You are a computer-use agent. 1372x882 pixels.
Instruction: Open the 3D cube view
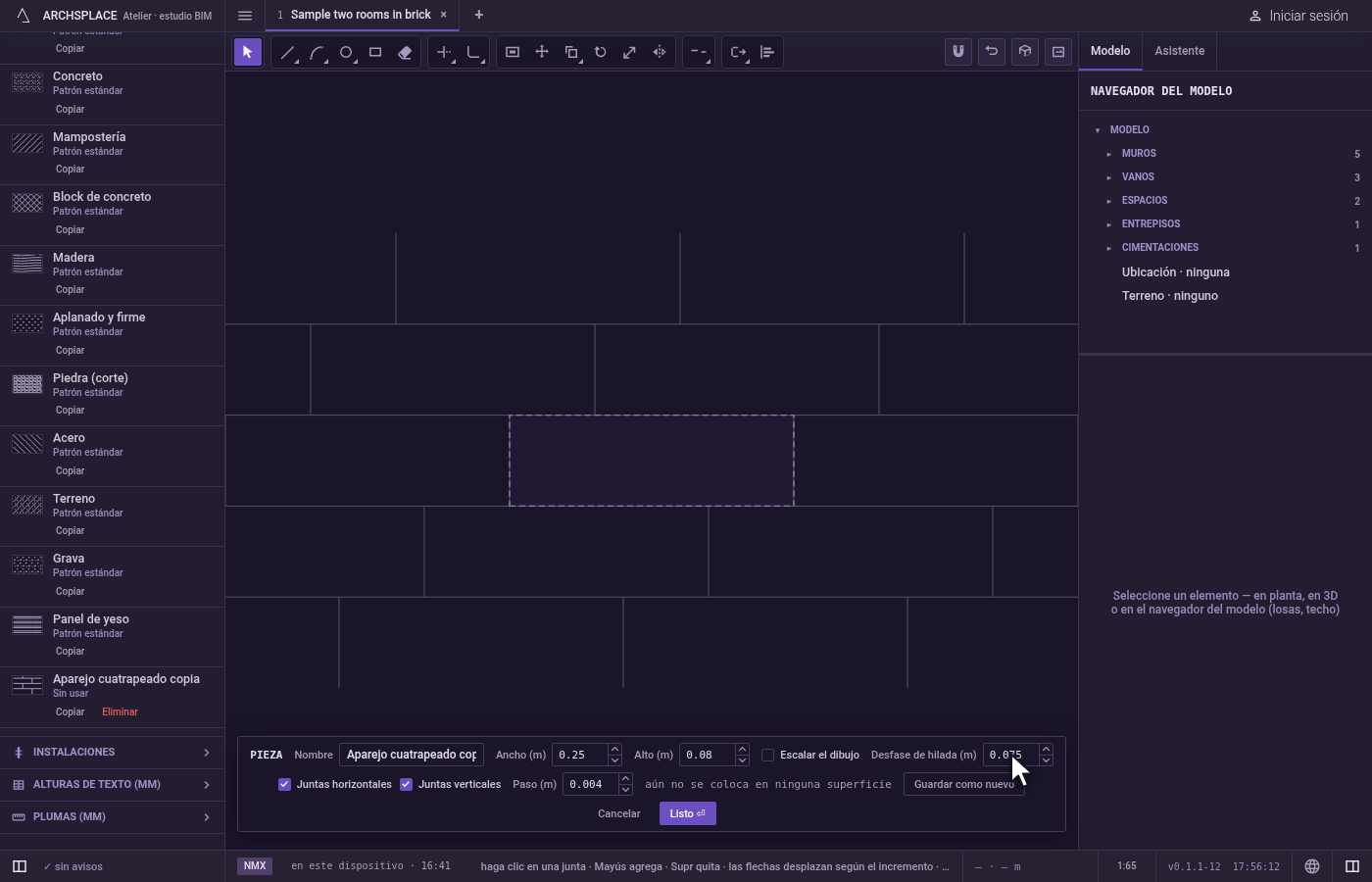1025,52
